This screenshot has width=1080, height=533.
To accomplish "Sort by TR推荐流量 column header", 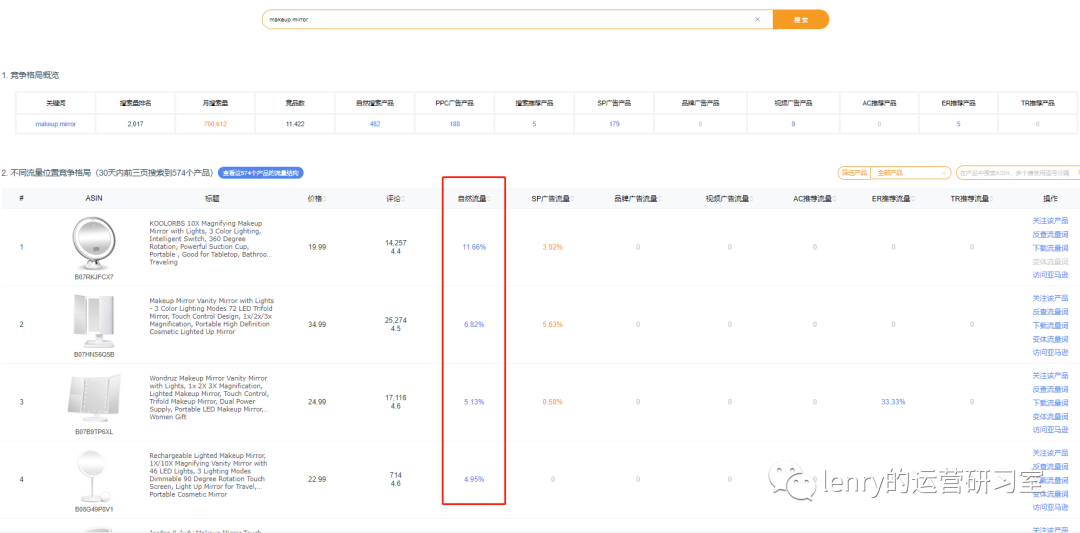I will coord(972,198).
